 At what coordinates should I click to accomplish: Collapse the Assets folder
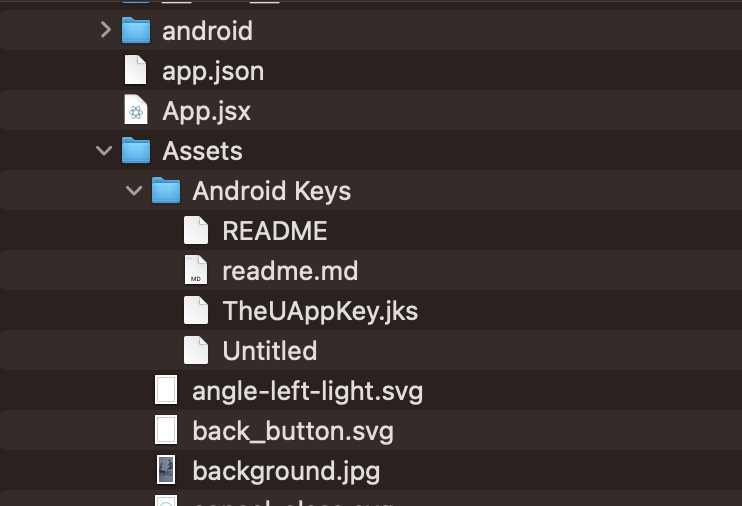pos(104,151)
